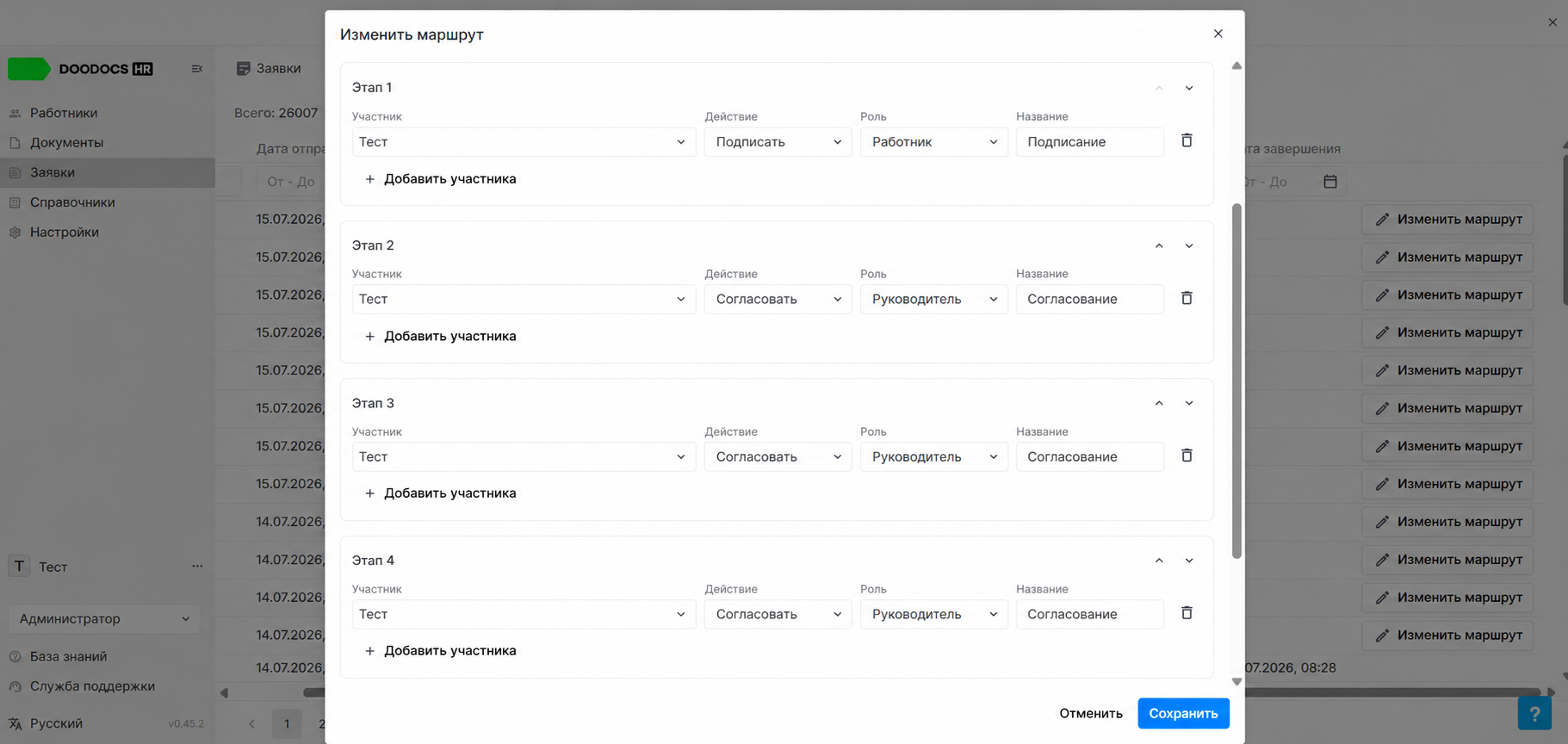Edit Название field Подписание in Этап 1

pyautogui.click(x=1089, y=142)
